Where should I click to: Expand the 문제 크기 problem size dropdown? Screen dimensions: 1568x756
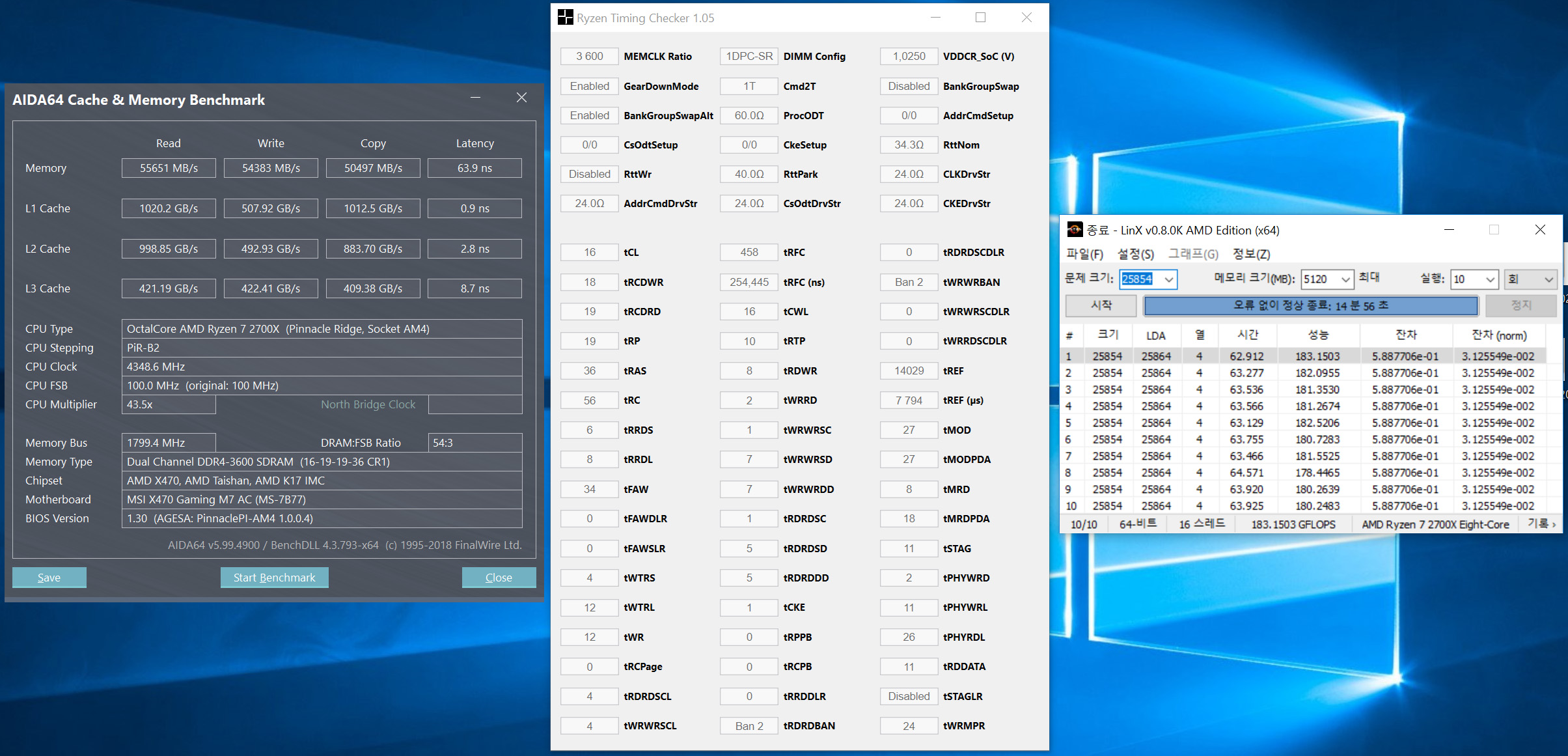tap(1169, 279)
